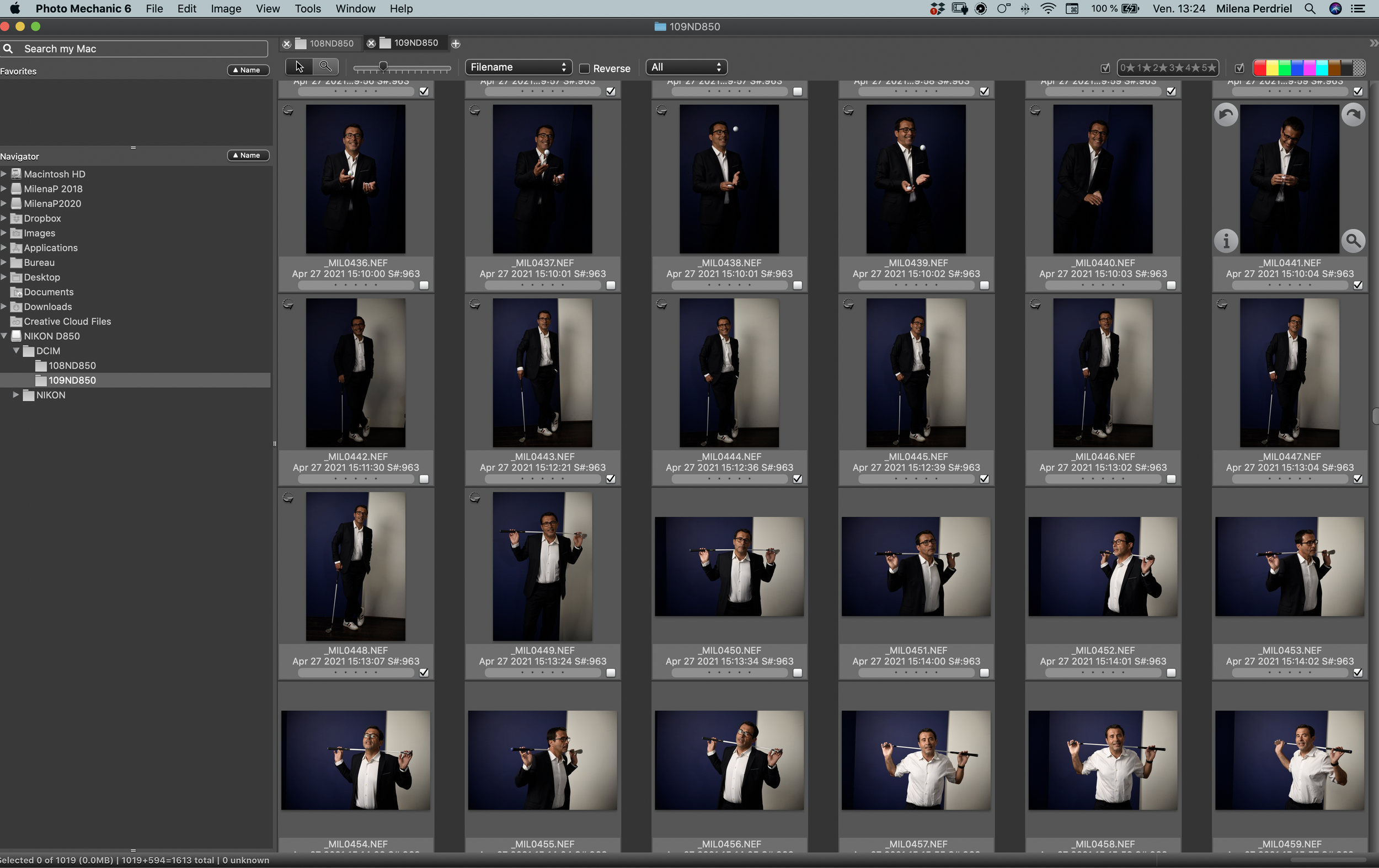
Task: Expand the NIKON folder in Navigator
Action: (x=16, y=395)
